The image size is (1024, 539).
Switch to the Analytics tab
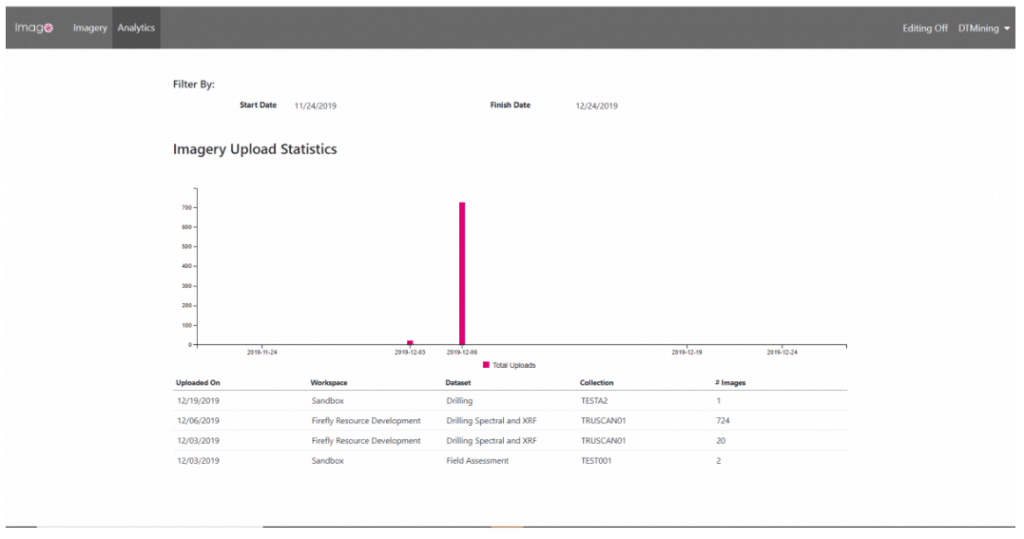(x=136, y=28)
